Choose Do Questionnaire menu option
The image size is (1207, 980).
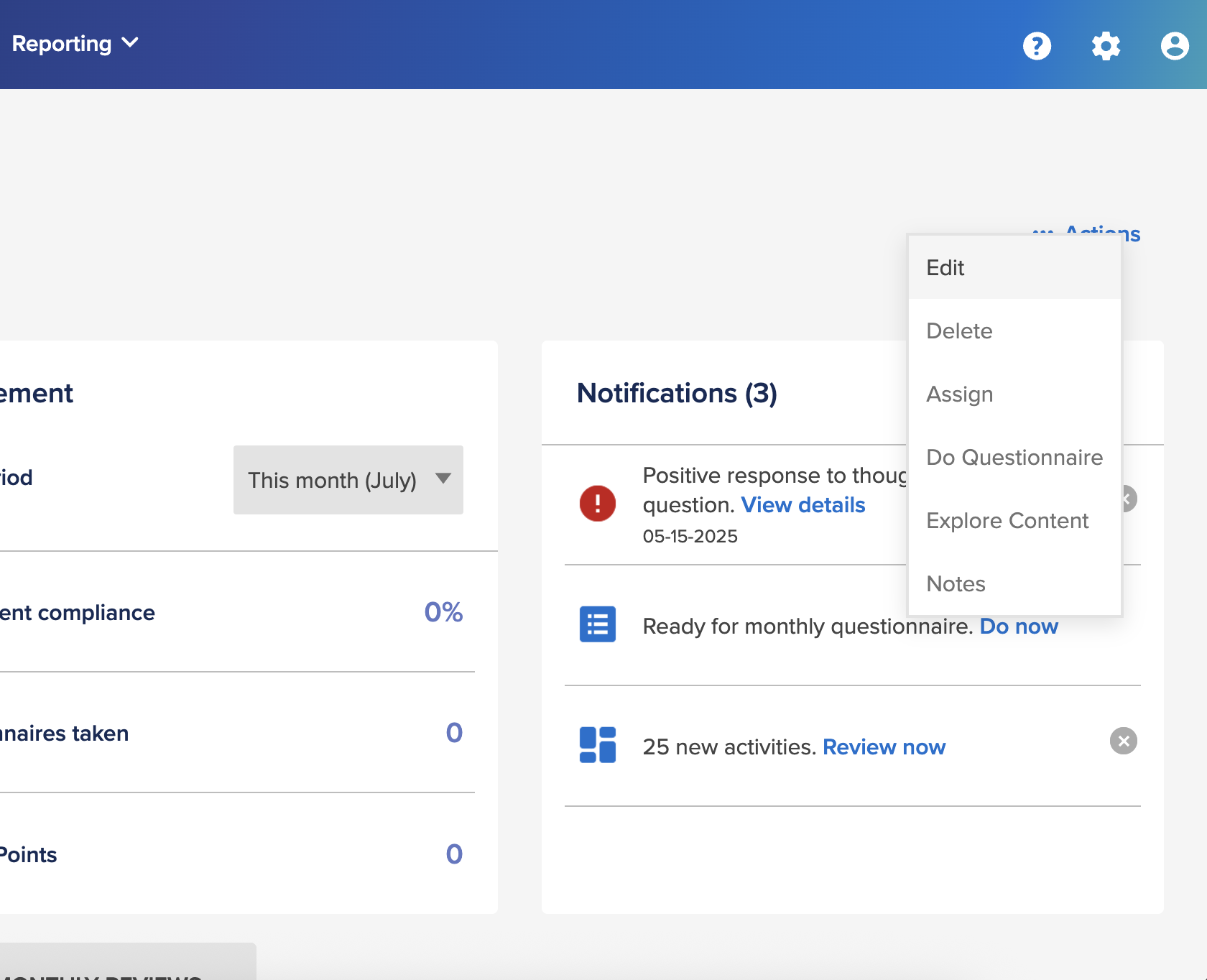pos(1014,457)
